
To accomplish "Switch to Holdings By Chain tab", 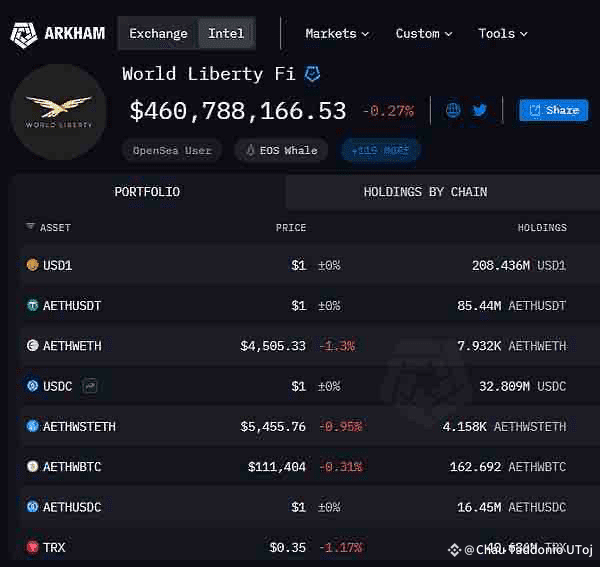I will [426, 192].
